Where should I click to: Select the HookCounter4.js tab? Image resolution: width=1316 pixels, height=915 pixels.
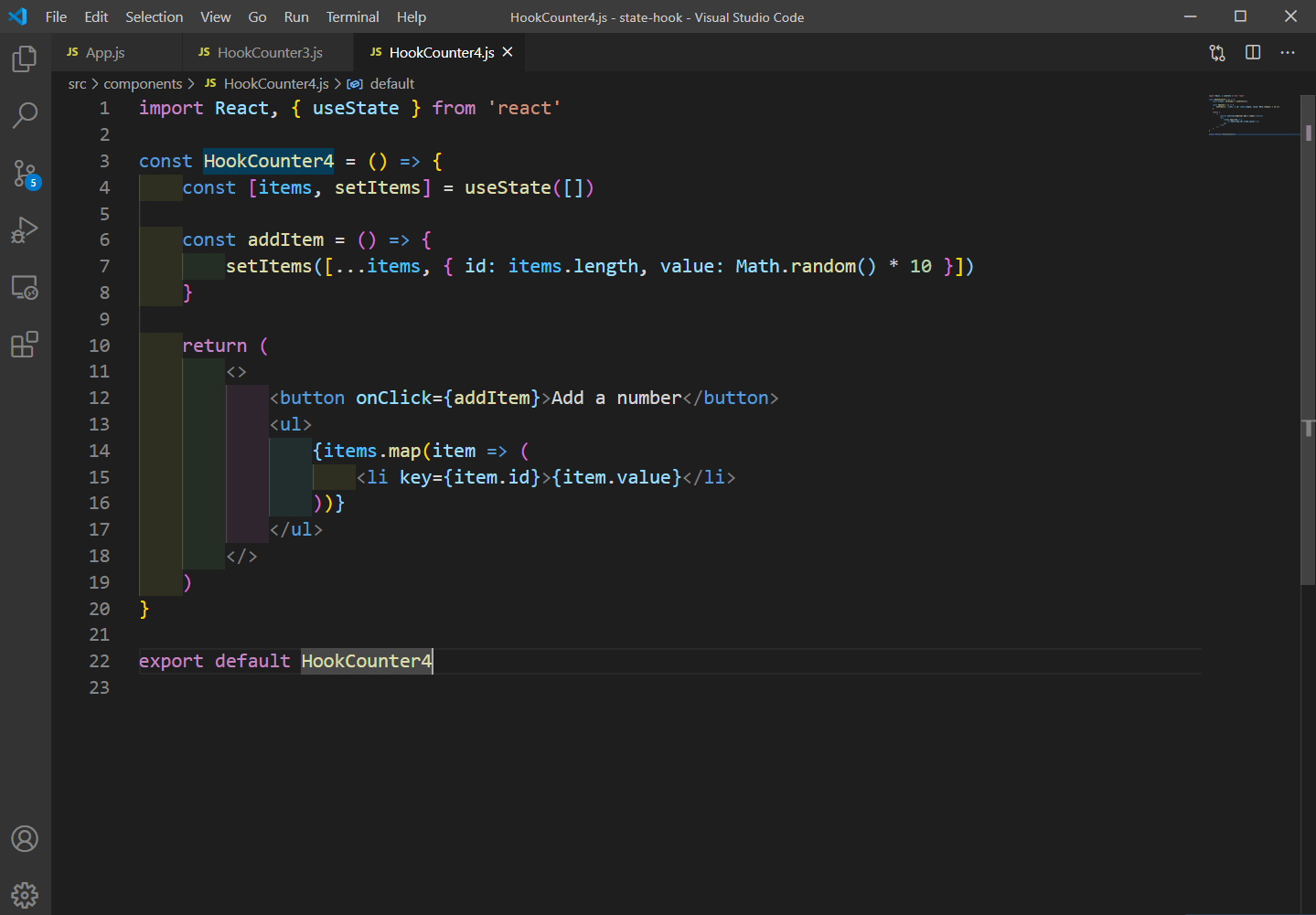tap(441, 52)
